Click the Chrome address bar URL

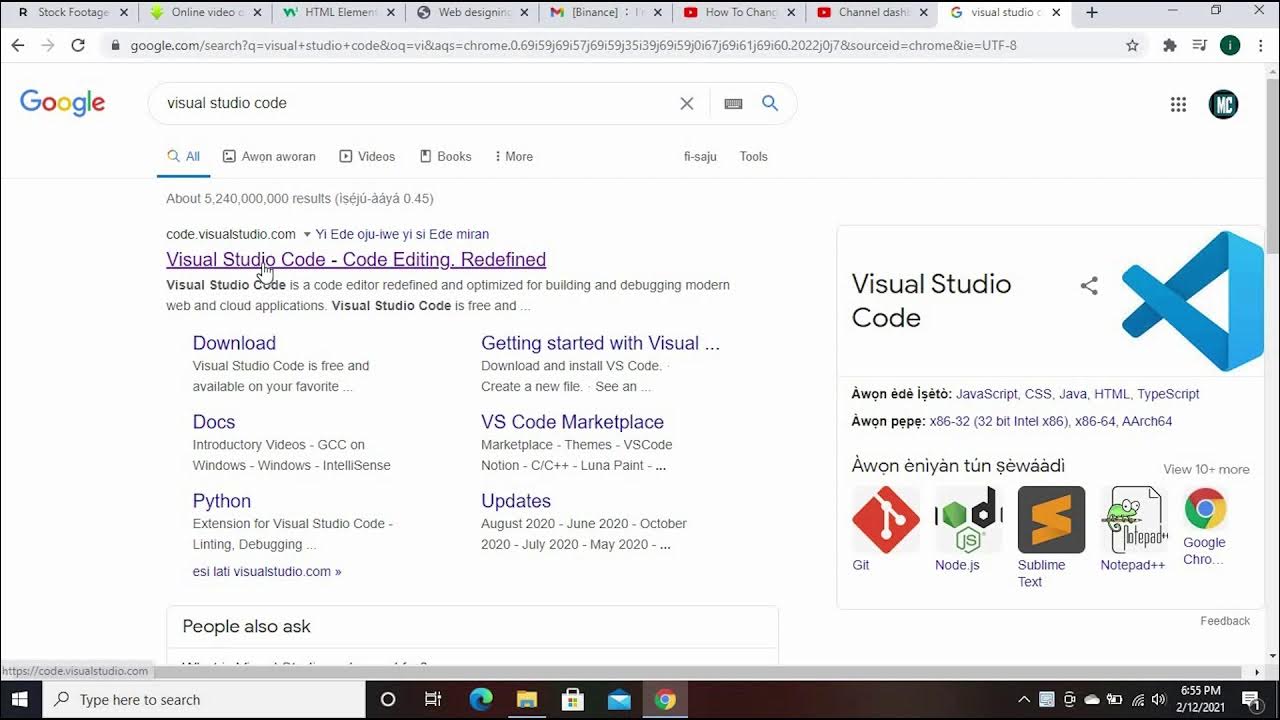pyautogui.click(x=573, y=45)
